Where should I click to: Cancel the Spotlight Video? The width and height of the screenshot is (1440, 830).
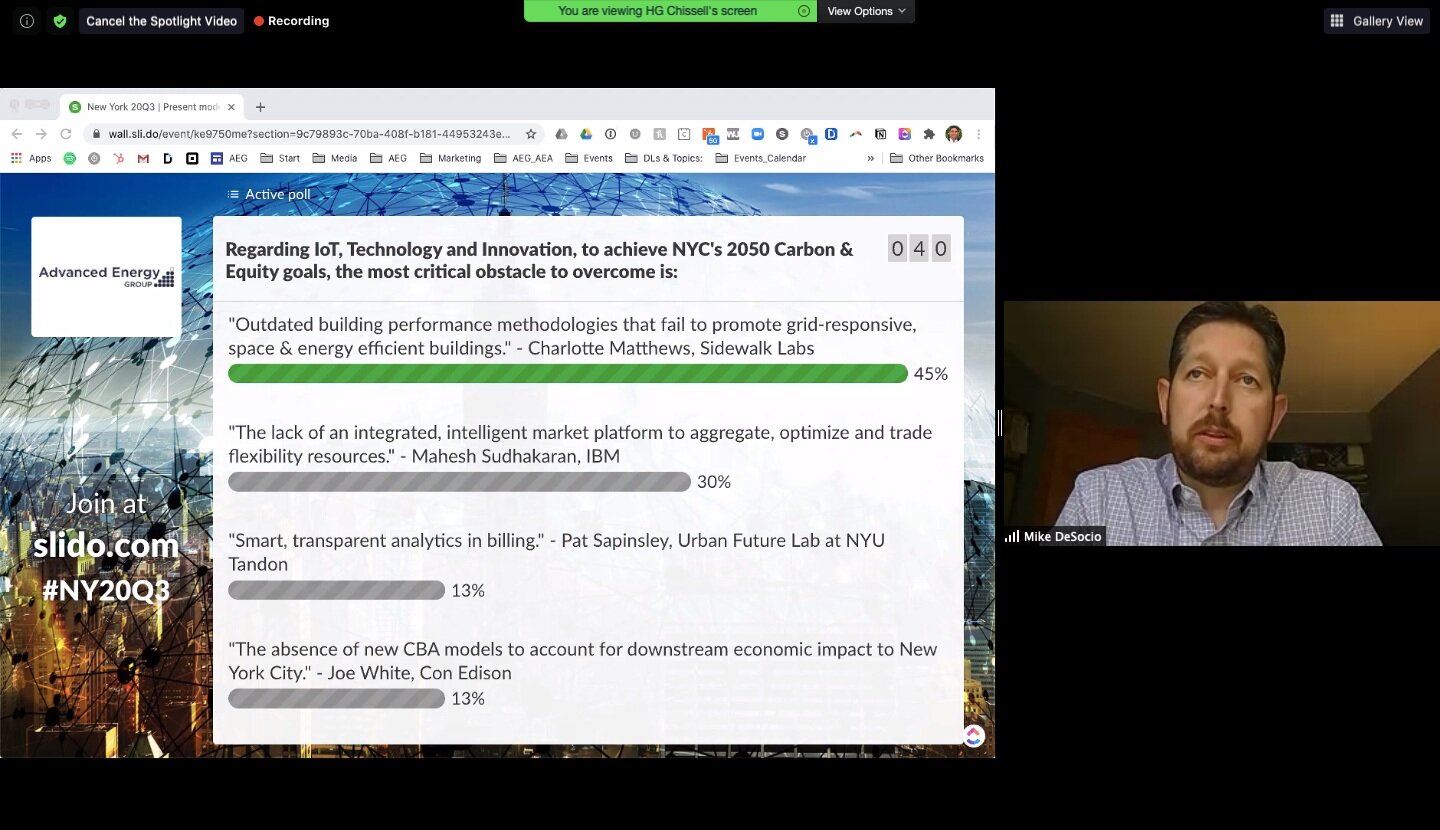[161, 21]
